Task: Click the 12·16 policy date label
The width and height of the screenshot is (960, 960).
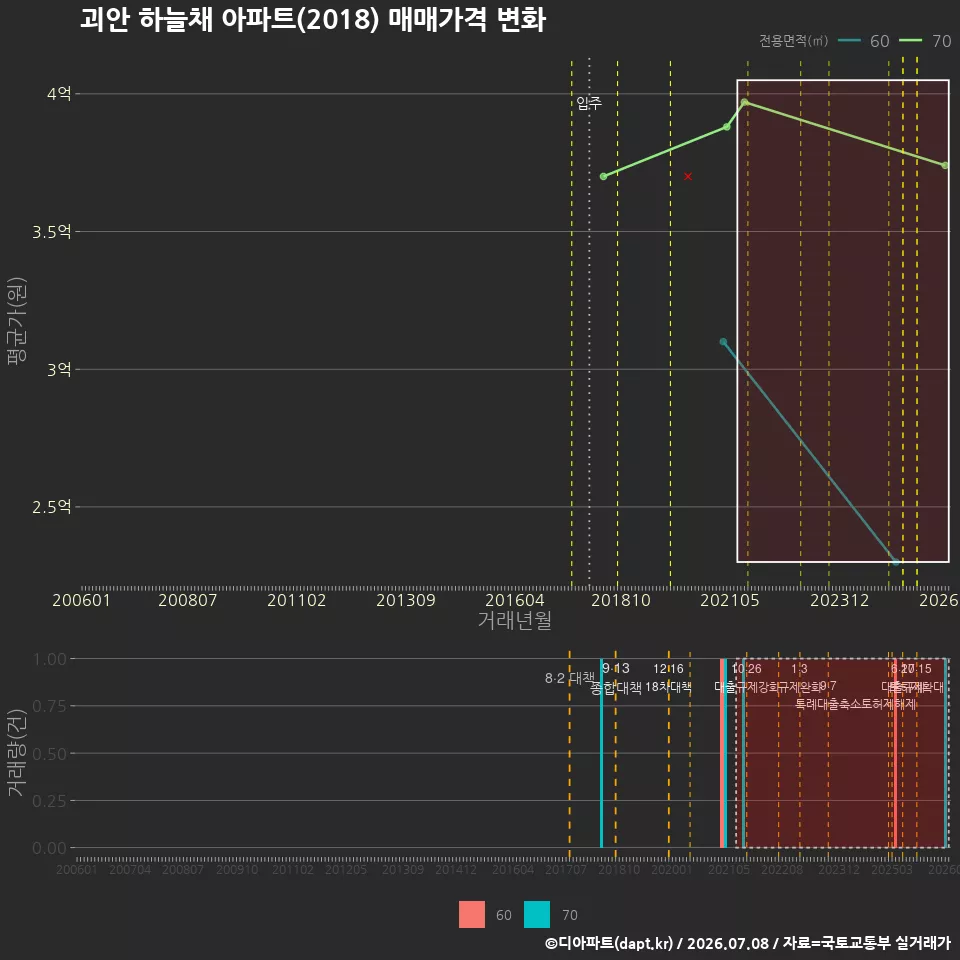Action: [x=669, y=669]
